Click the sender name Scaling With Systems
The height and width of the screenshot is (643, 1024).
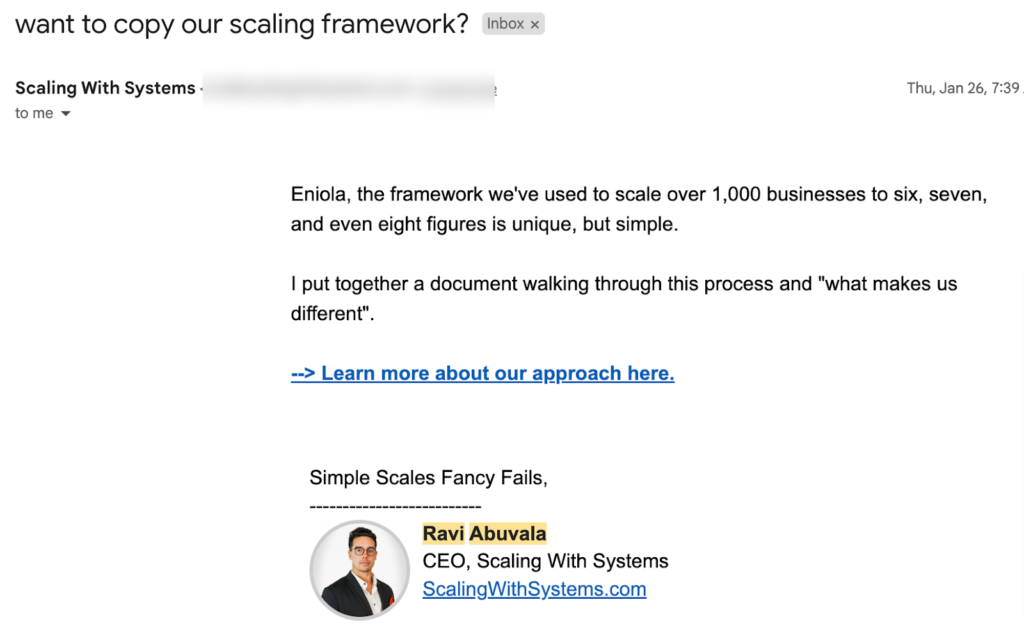click(104, 88)
